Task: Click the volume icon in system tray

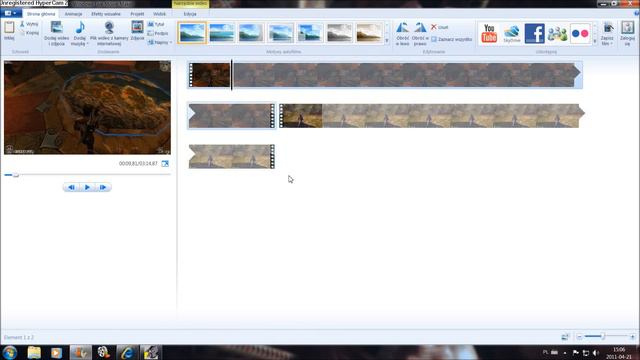Action: tap(596, 353)
